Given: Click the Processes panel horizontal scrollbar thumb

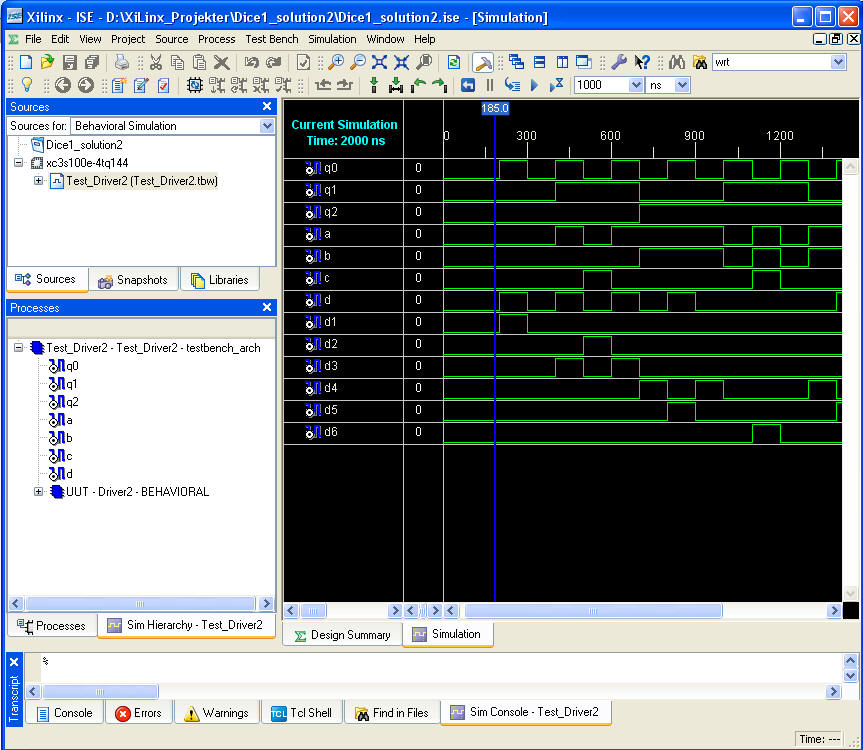Looking at the screenshot, I should click(140, 604).
